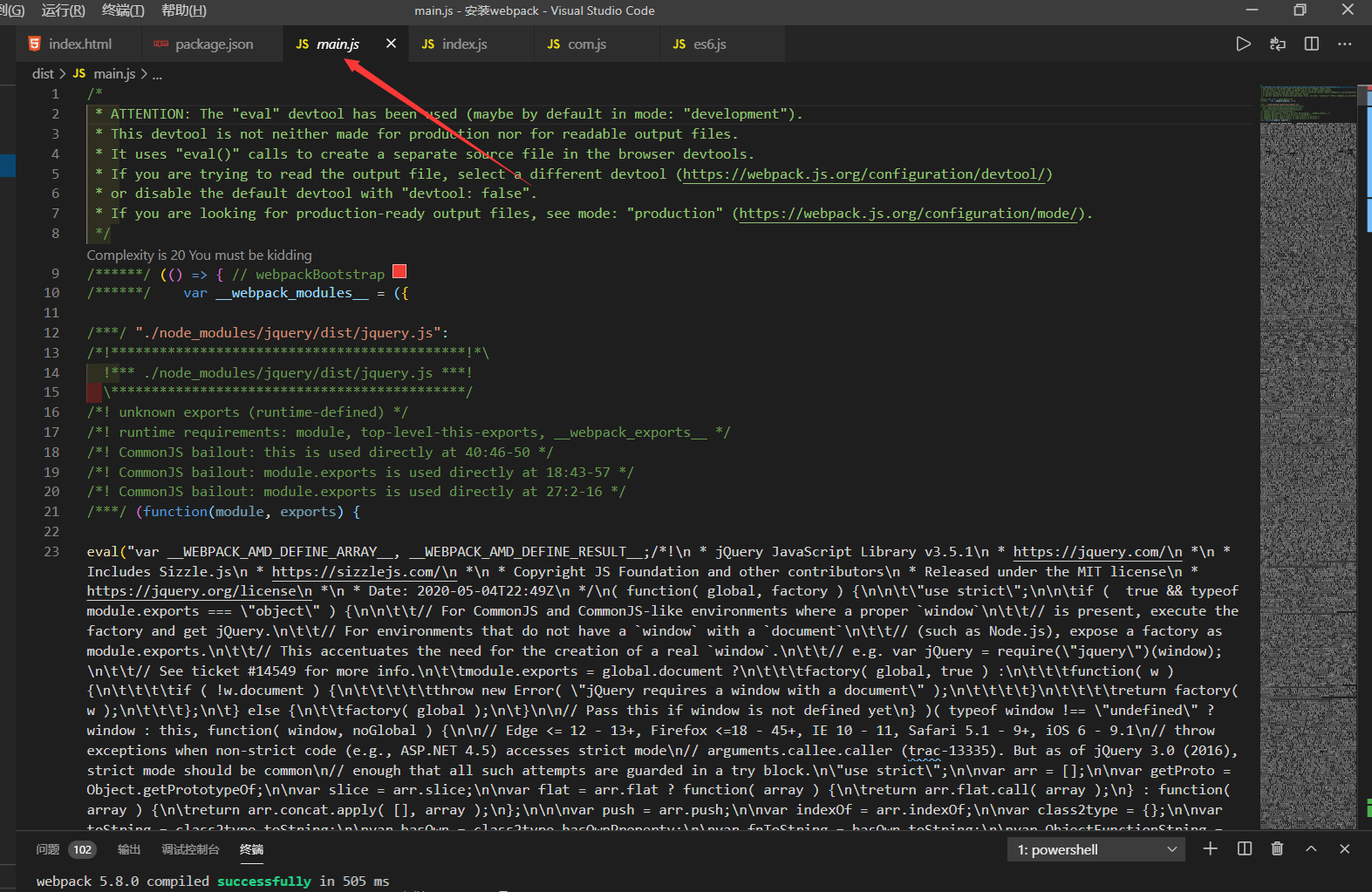Click line number 12 in gutter
The image size is (1372, 892).
coord(51,333)
